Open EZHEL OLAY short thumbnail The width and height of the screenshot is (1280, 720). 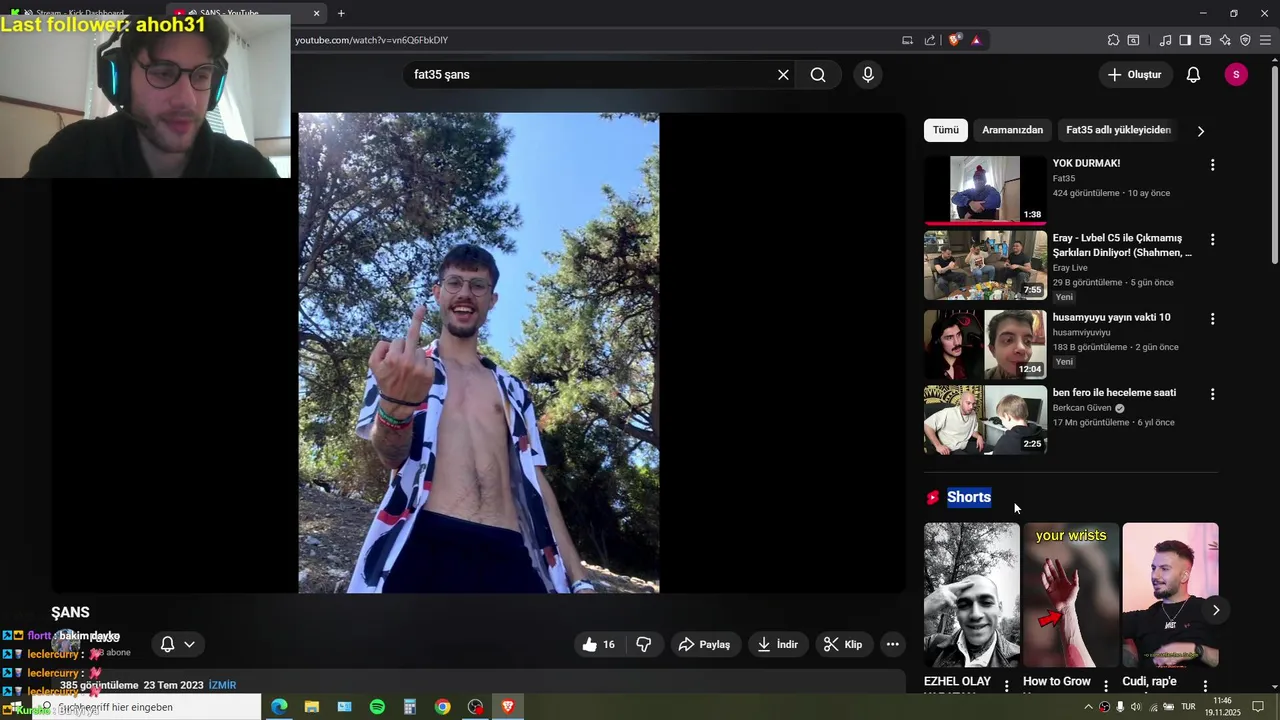972,595
